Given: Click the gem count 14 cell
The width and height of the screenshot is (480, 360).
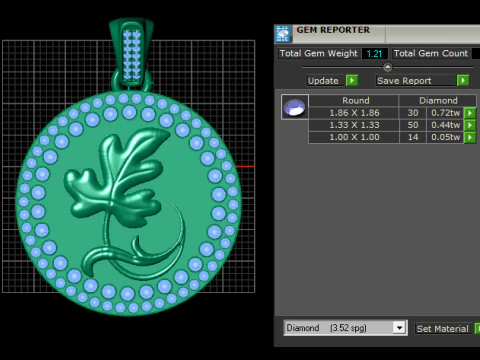Looking at the screenshot, I should pos(413,137).
